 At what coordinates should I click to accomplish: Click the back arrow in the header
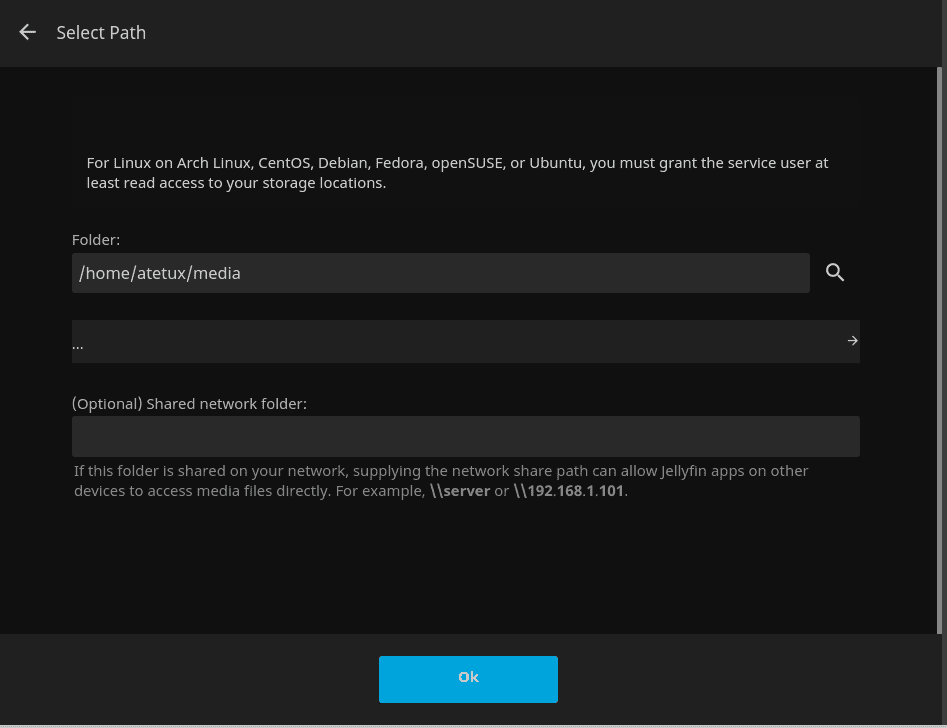(x=28, y=32)
